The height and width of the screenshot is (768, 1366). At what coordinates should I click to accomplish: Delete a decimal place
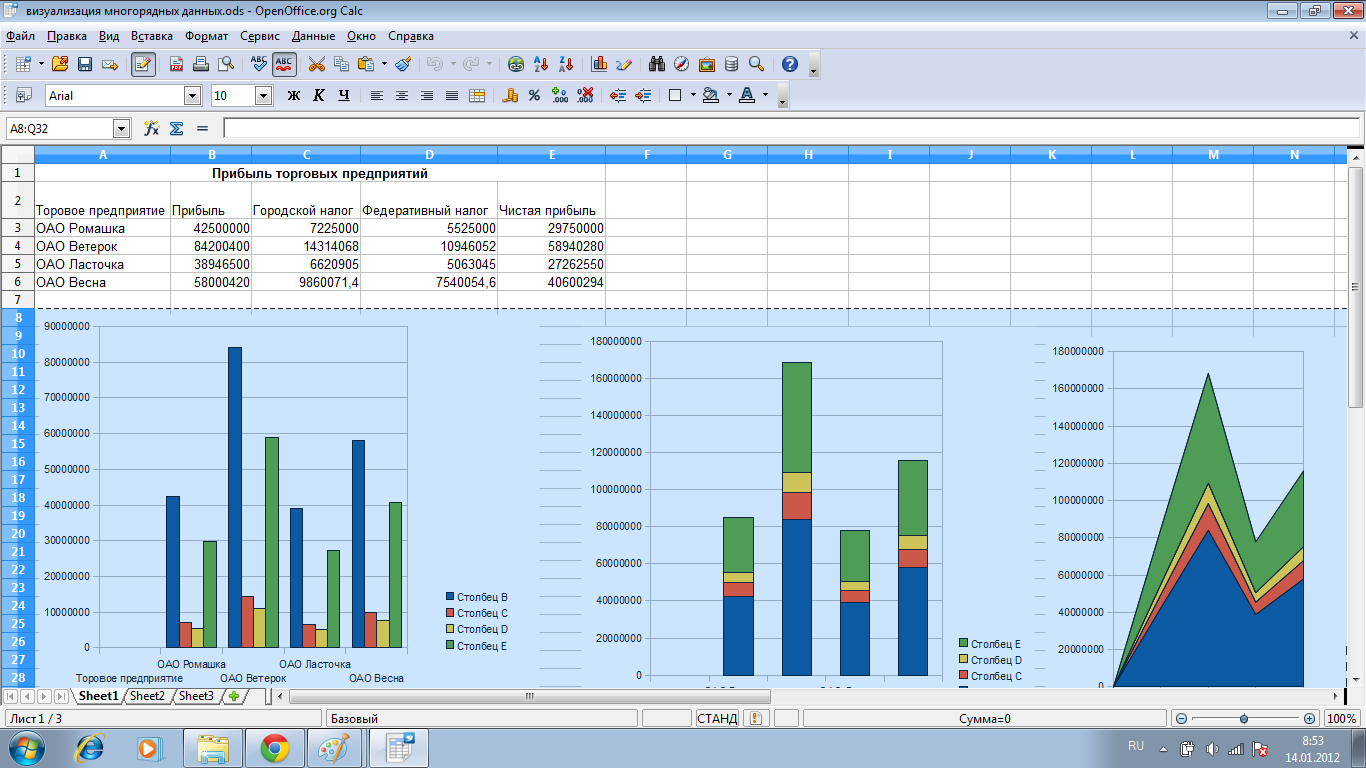point(585,95)
